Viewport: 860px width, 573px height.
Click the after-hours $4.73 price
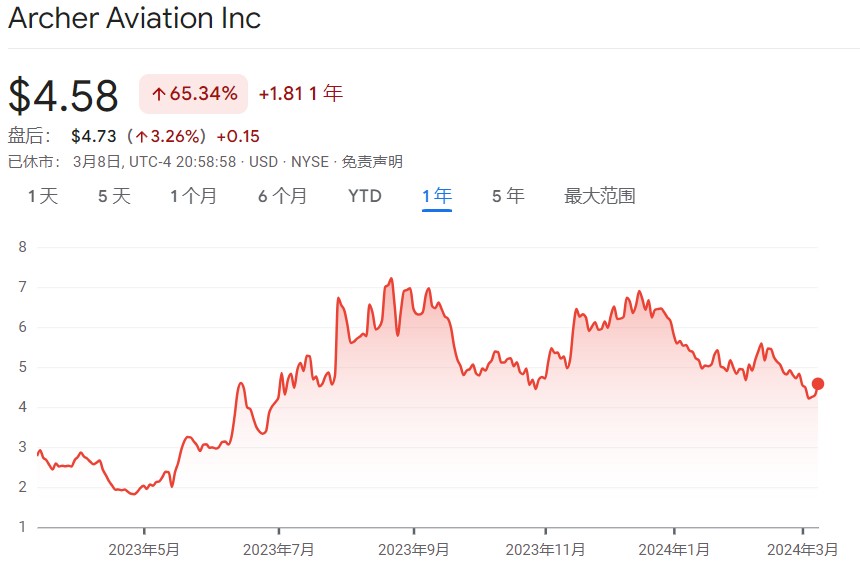click(x=94, y=136)
